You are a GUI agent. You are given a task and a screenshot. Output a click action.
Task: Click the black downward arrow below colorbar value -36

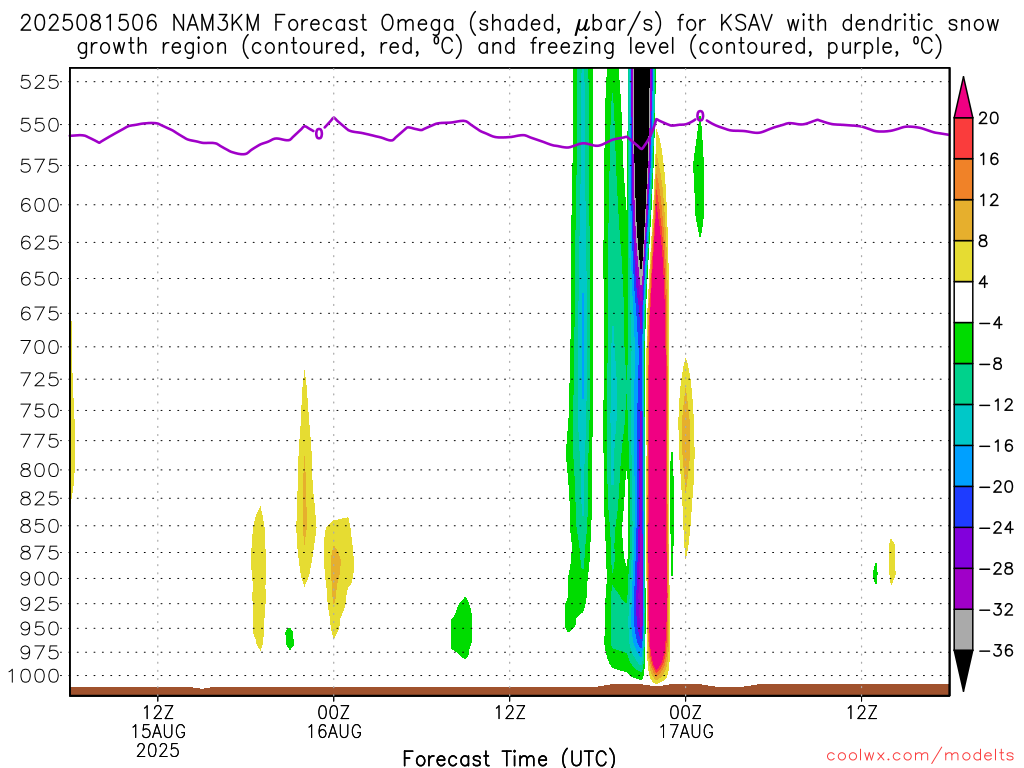(x=963, y=671)
